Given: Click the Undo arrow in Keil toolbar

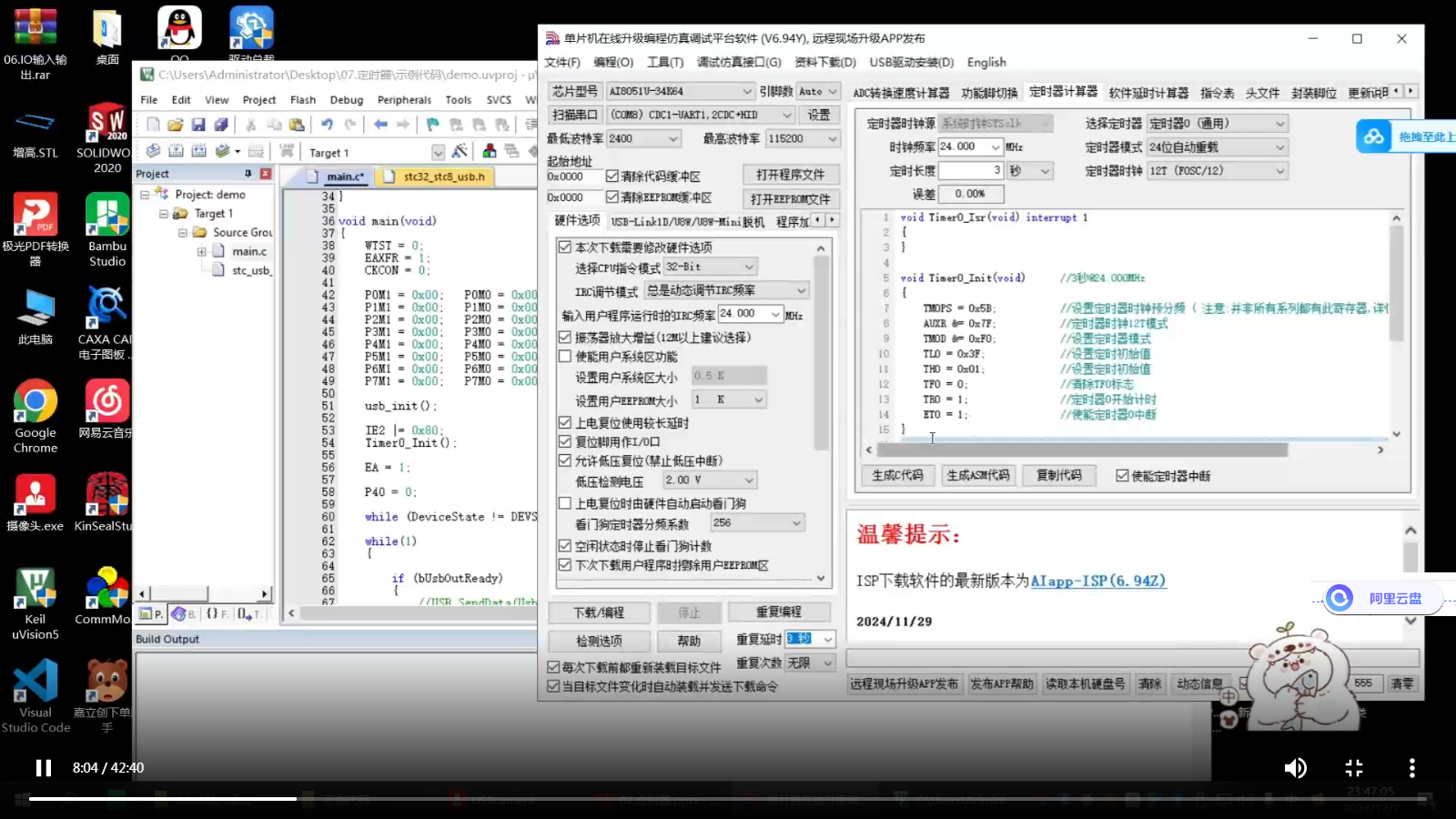Looking at the screenshot, I should pos(327,125).
